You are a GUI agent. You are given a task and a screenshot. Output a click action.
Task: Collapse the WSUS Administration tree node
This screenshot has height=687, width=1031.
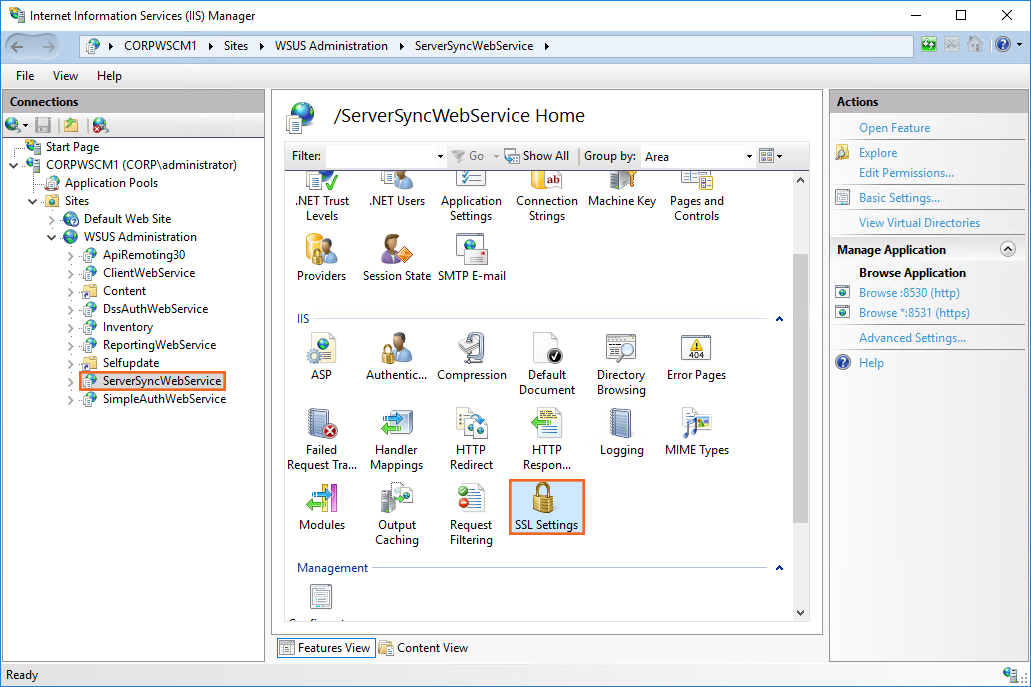[x=53, y=237]
